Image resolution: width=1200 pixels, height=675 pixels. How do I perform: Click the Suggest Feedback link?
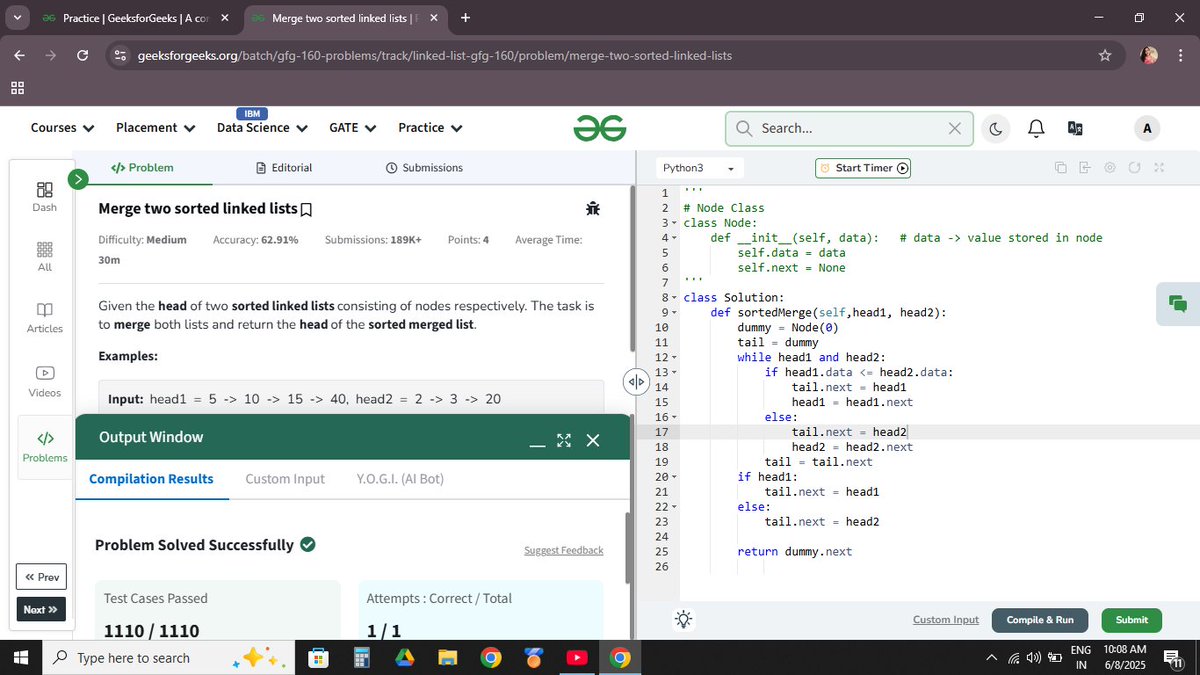coord(563,550)
